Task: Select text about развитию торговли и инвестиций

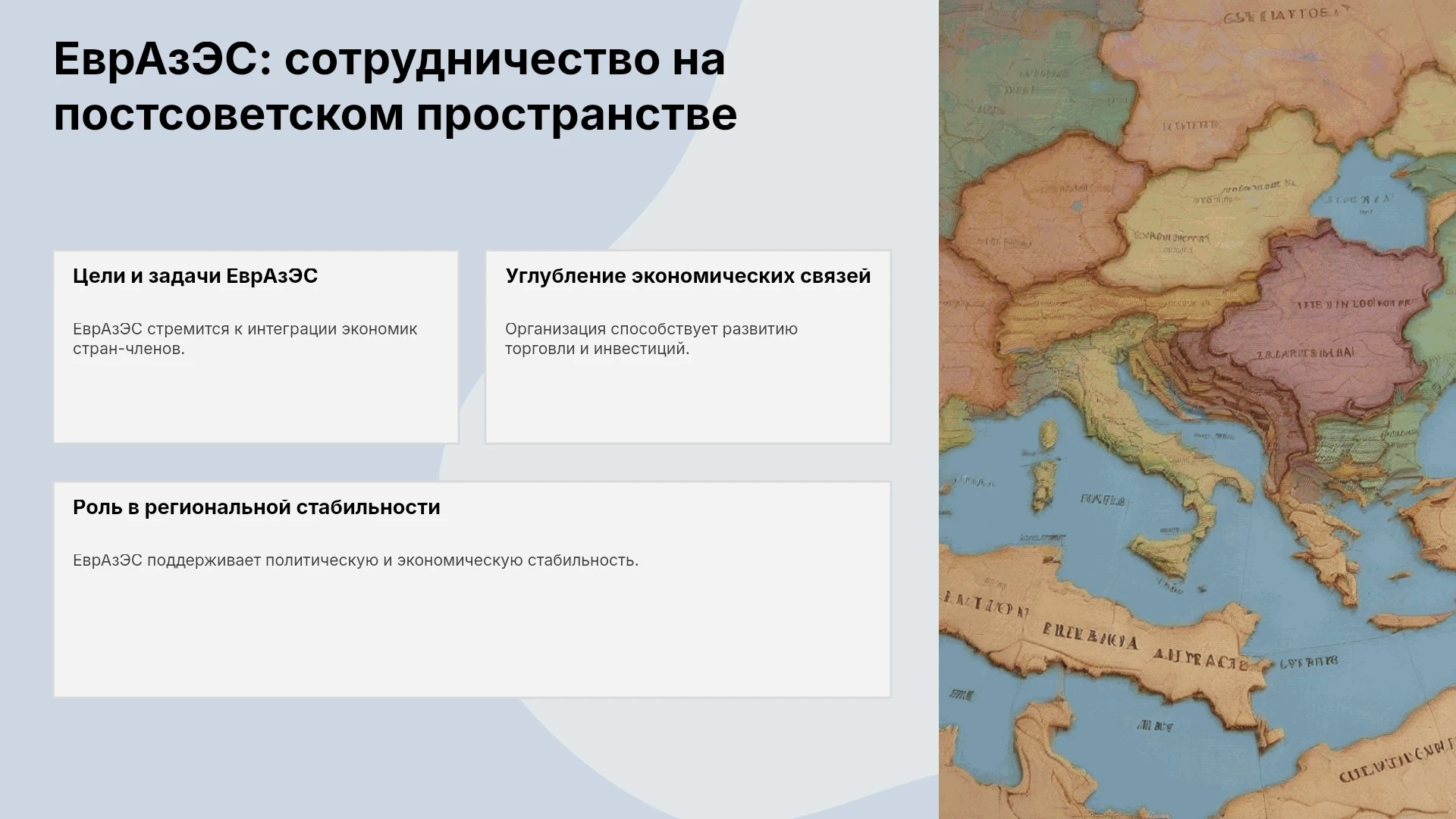Action: (x=651, y=339)
